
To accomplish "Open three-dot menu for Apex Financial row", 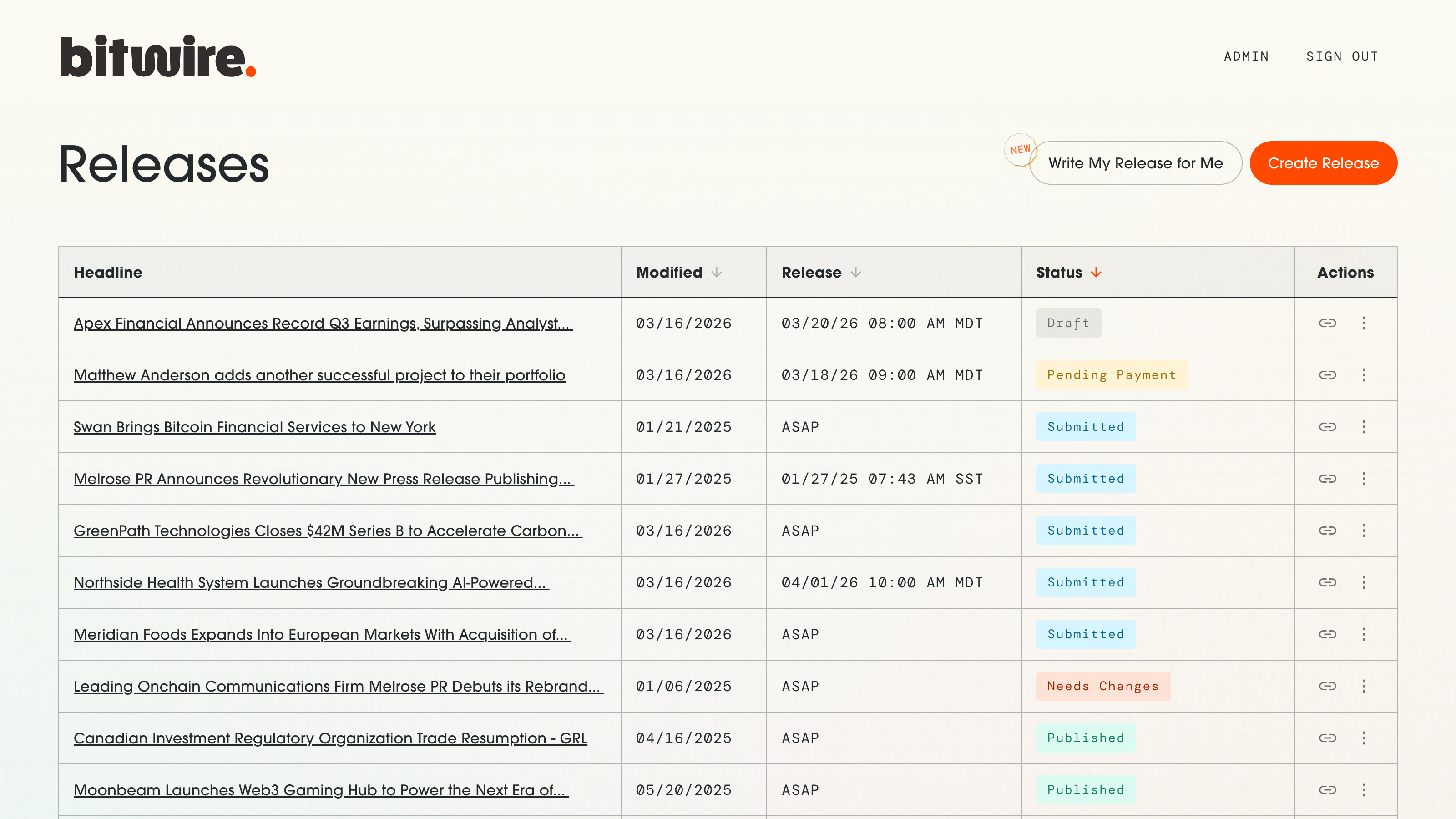I will (x=1364, y=323).
